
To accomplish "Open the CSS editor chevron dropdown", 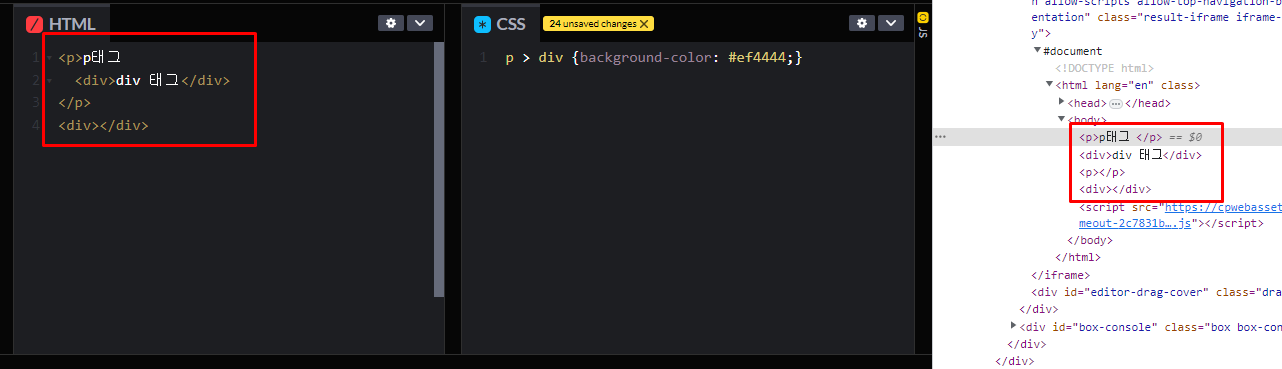I will pos(890,23).
